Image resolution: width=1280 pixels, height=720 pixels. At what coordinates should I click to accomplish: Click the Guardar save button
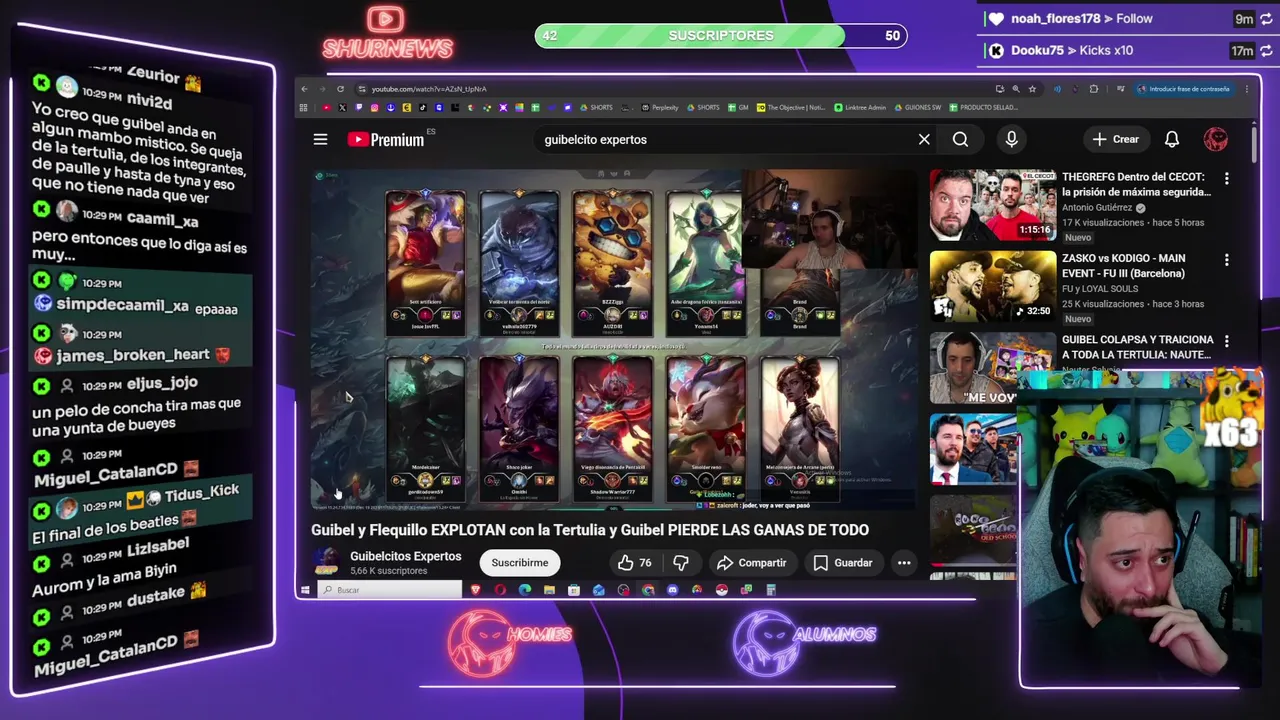click(x=843, y=563)
